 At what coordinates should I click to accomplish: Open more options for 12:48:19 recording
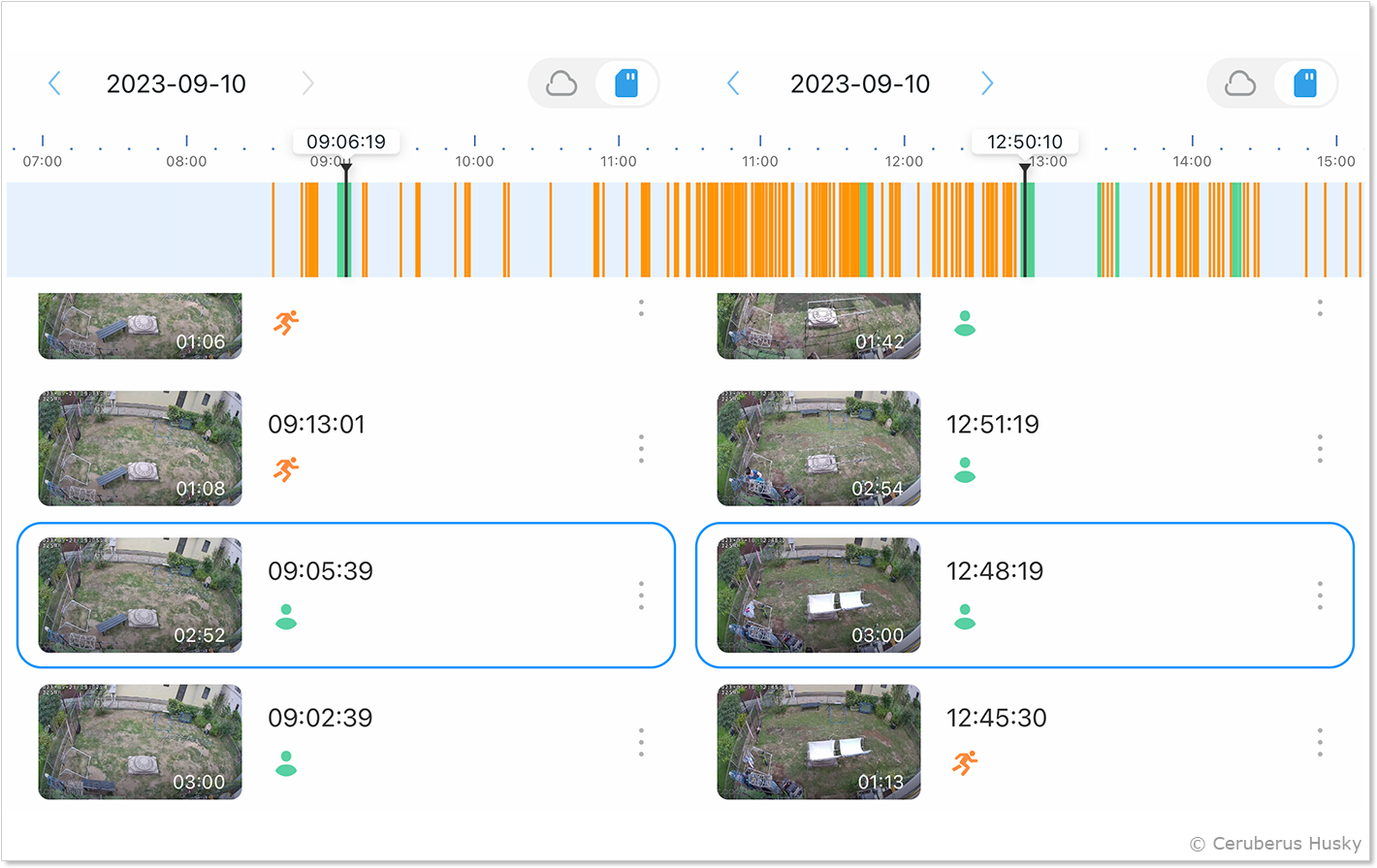[x=1320, y=595]
